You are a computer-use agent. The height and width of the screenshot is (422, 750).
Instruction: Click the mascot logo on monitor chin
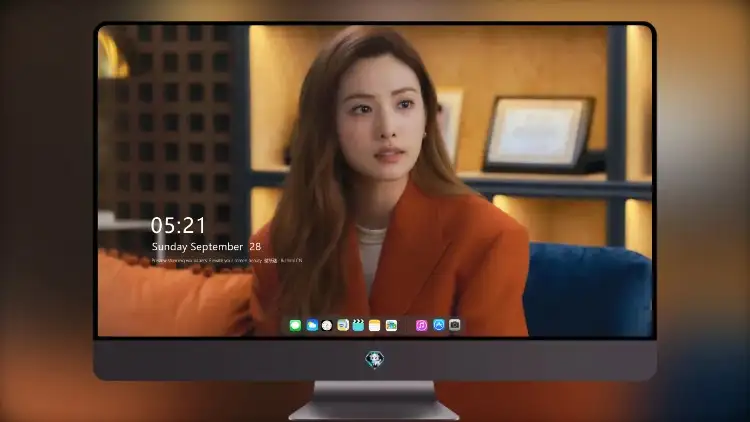click(x=375, y=359)
